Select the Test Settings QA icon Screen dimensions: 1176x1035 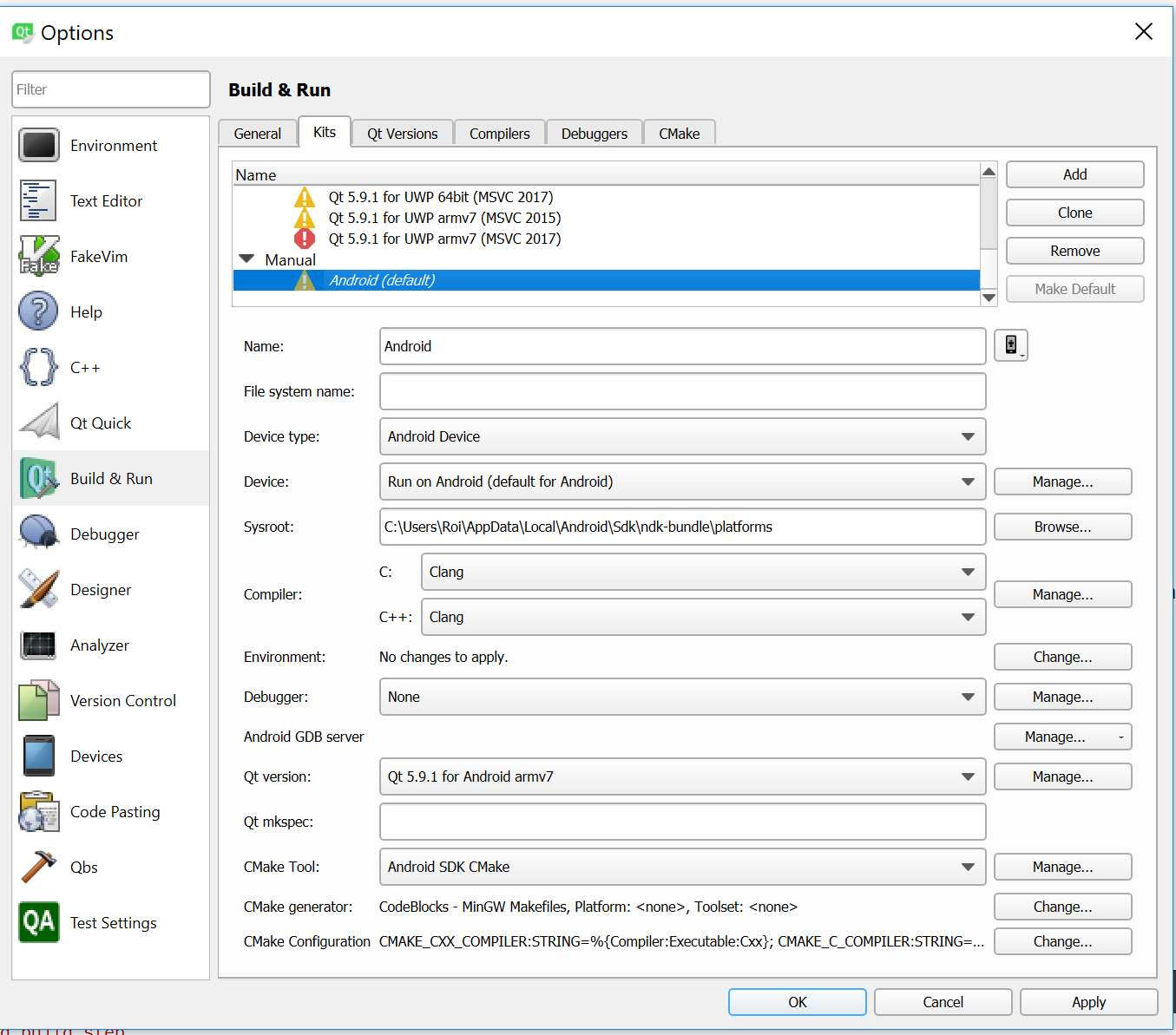39,923
